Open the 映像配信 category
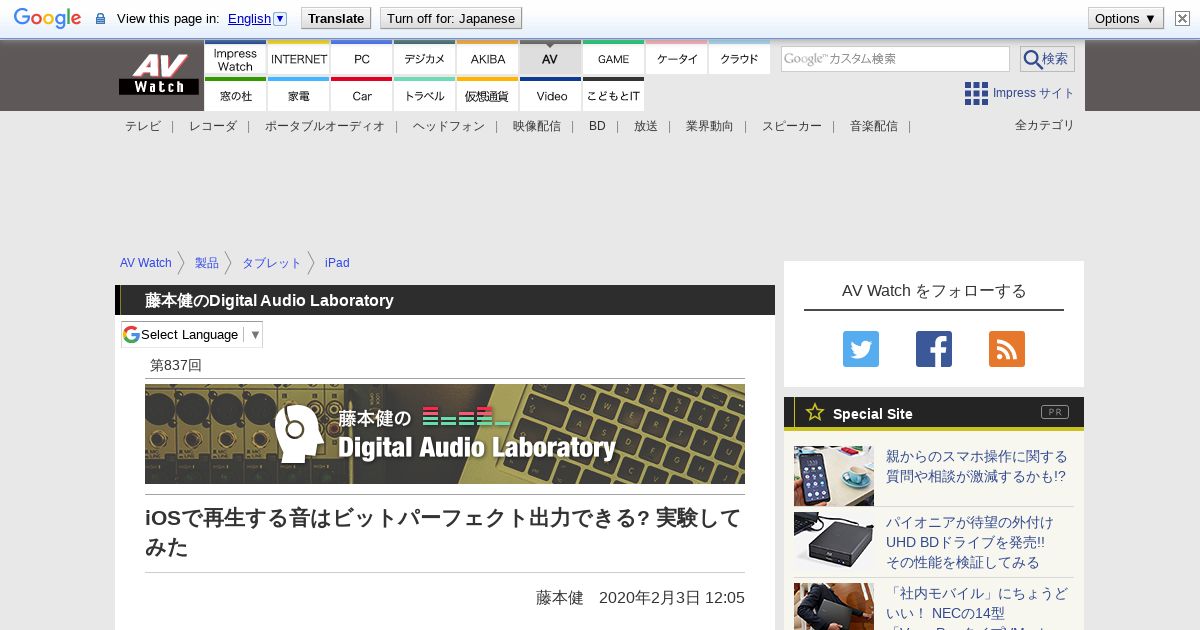The width and height of the screenshot is (1200, 630). [x=537, y=126]
